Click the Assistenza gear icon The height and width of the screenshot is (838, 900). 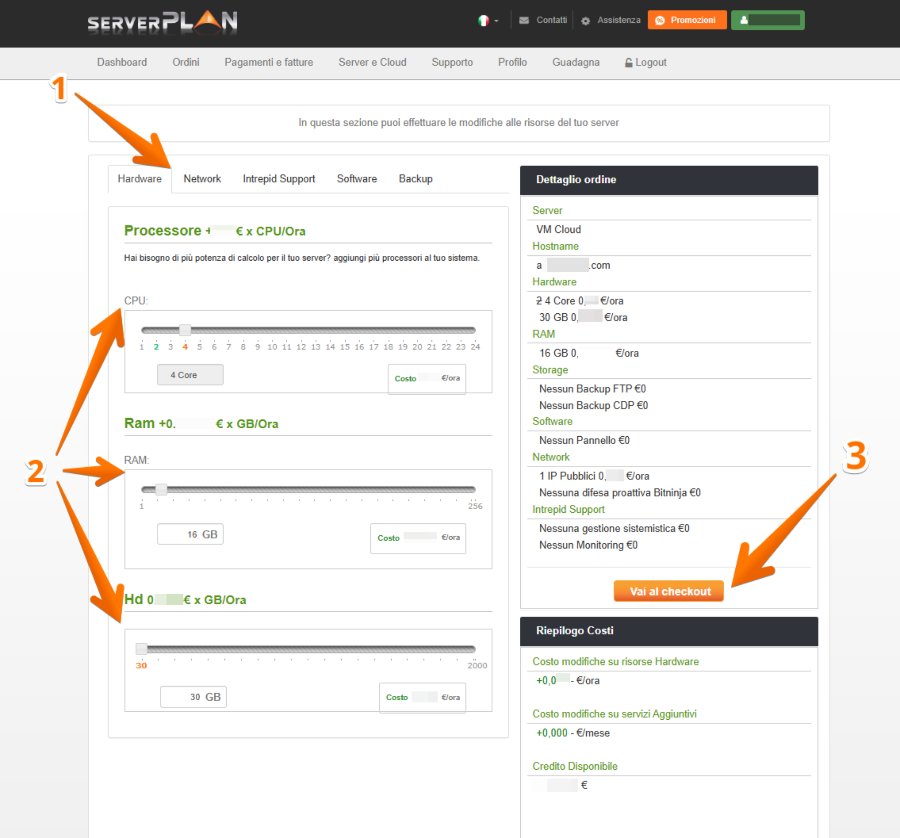tap(586, 20)
